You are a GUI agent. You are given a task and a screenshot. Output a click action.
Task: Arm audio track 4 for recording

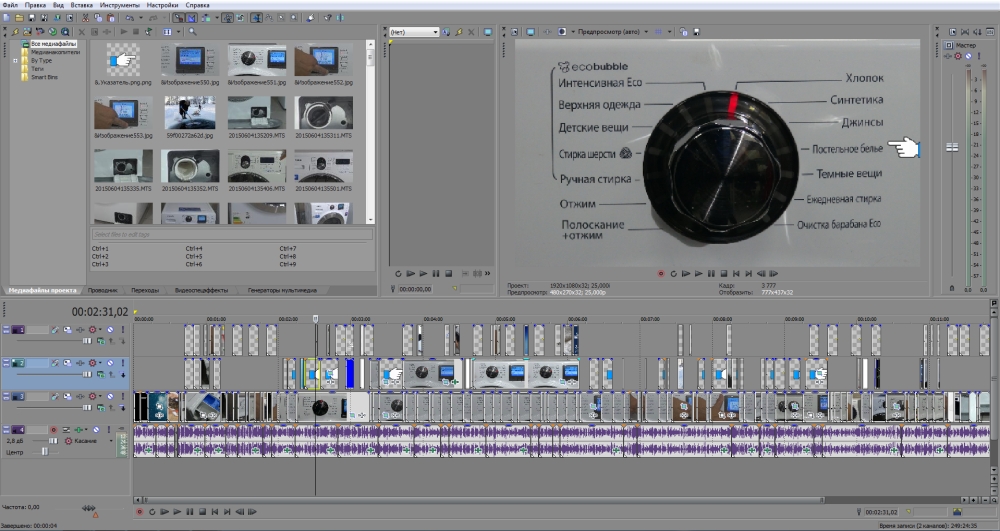[54, 430]
